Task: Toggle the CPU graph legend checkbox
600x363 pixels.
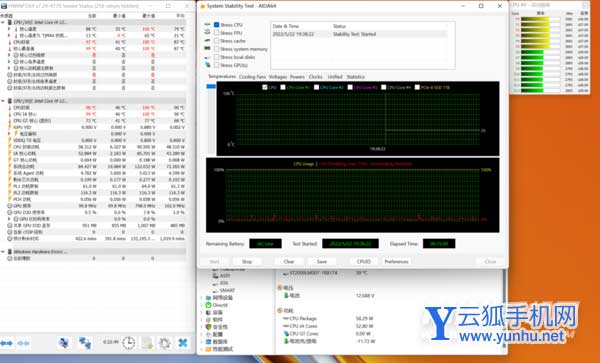Action: (x=265, y=87)
